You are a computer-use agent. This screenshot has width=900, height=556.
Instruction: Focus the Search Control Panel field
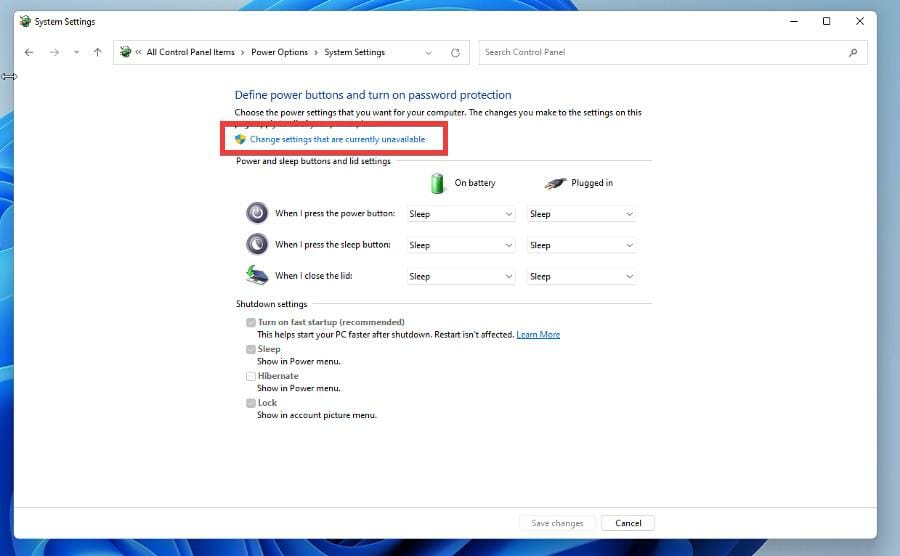[x=673, y=52]
